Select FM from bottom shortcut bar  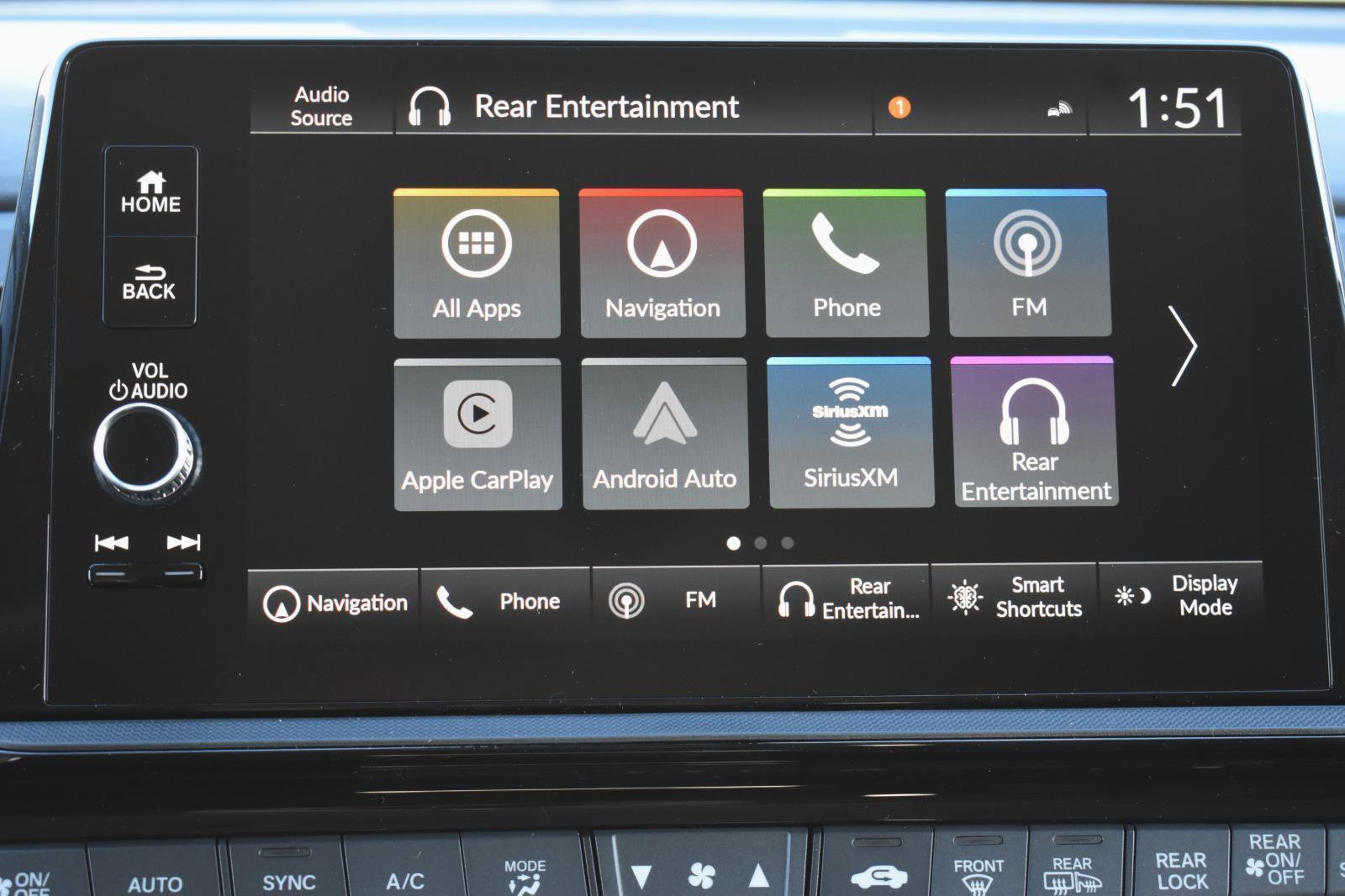[677, 599]
